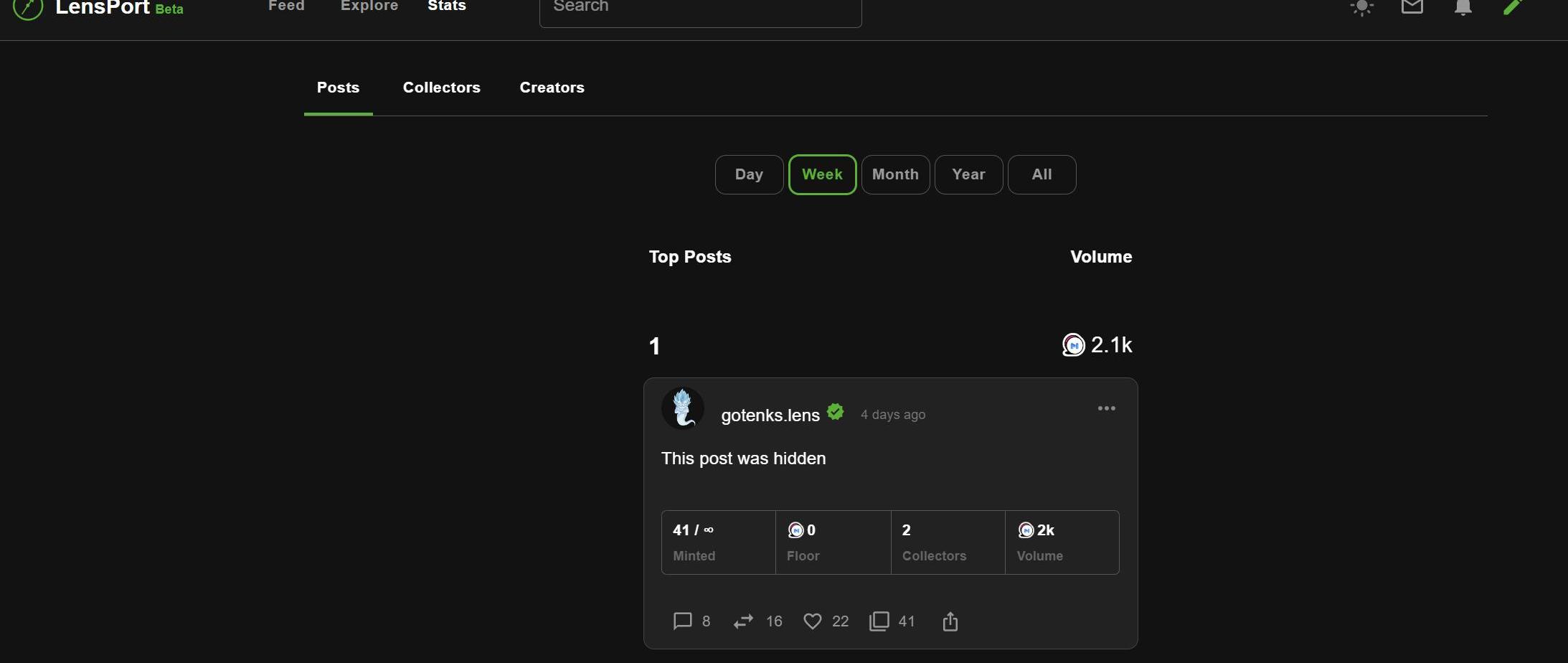Select the Day time range filter

(749, 174)
